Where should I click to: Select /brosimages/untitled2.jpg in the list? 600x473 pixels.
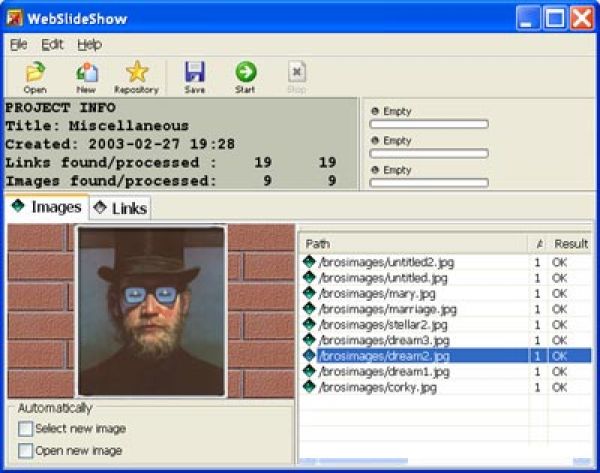(386, 262)
